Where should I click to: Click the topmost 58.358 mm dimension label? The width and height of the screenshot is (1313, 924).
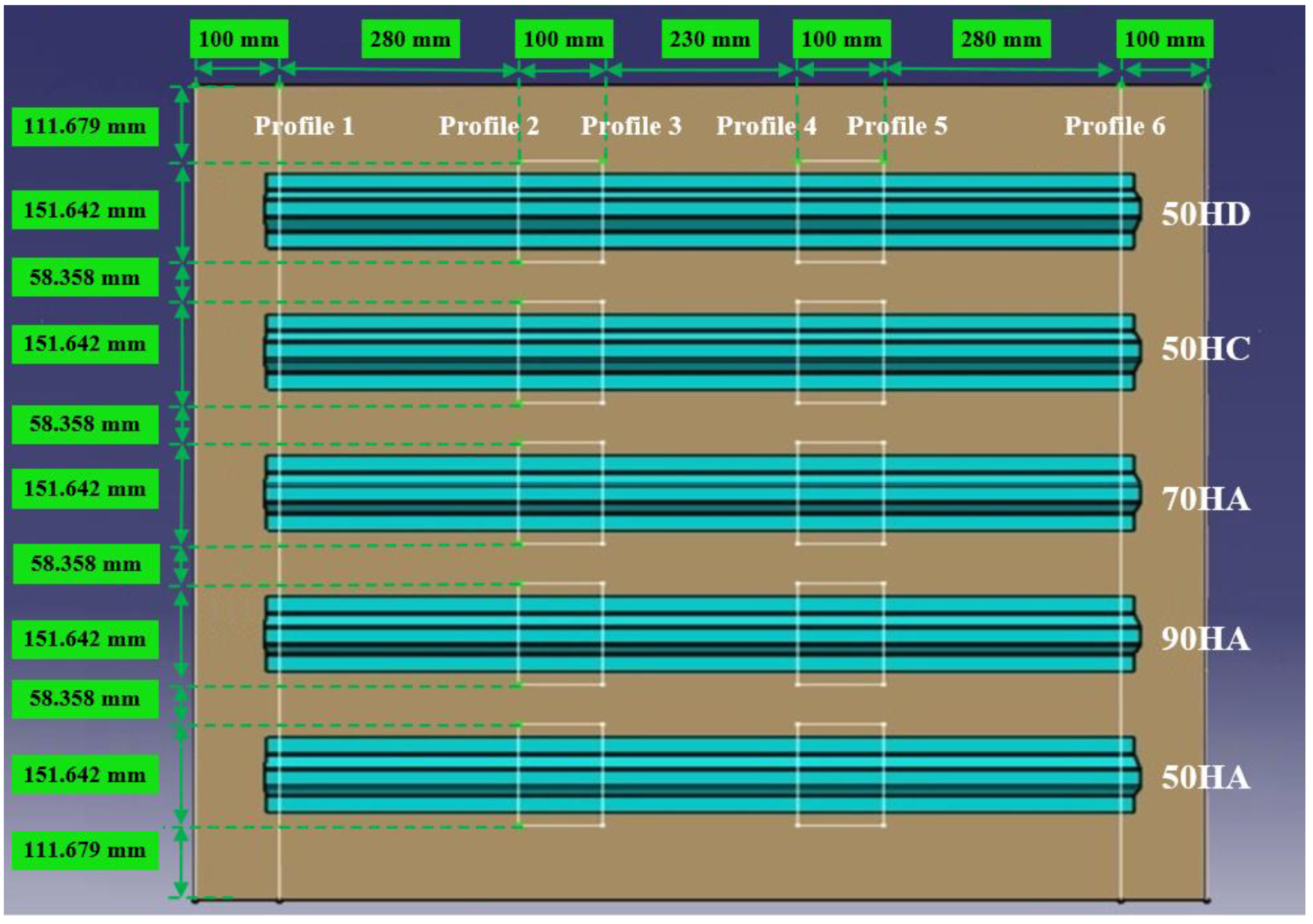[x=85, y=277]
